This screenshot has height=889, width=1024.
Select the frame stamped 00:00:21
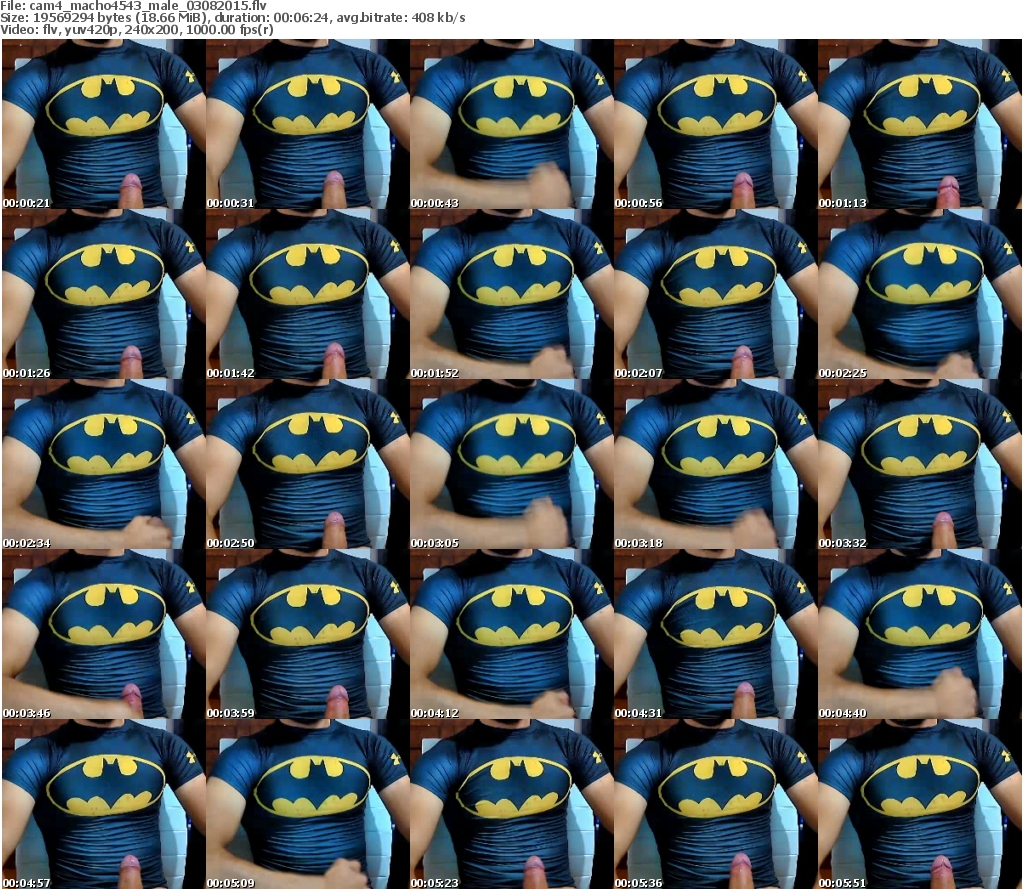[x=104, y=124]
